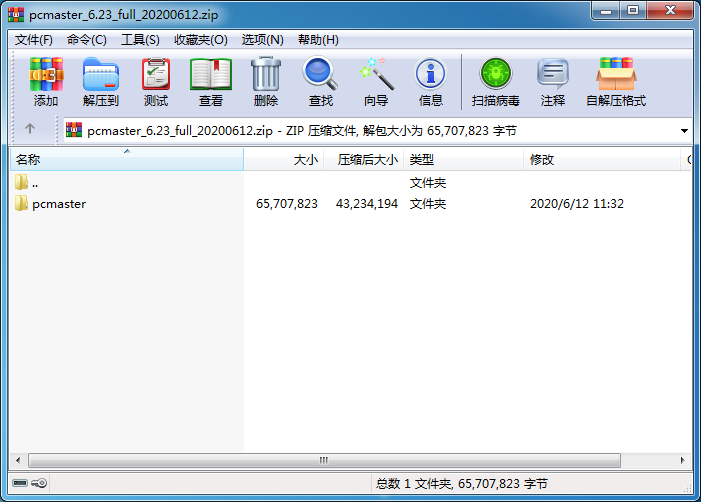Launch the 向导 (Wizard) wand icon
The image size is (701, 502).
[376, 81]
